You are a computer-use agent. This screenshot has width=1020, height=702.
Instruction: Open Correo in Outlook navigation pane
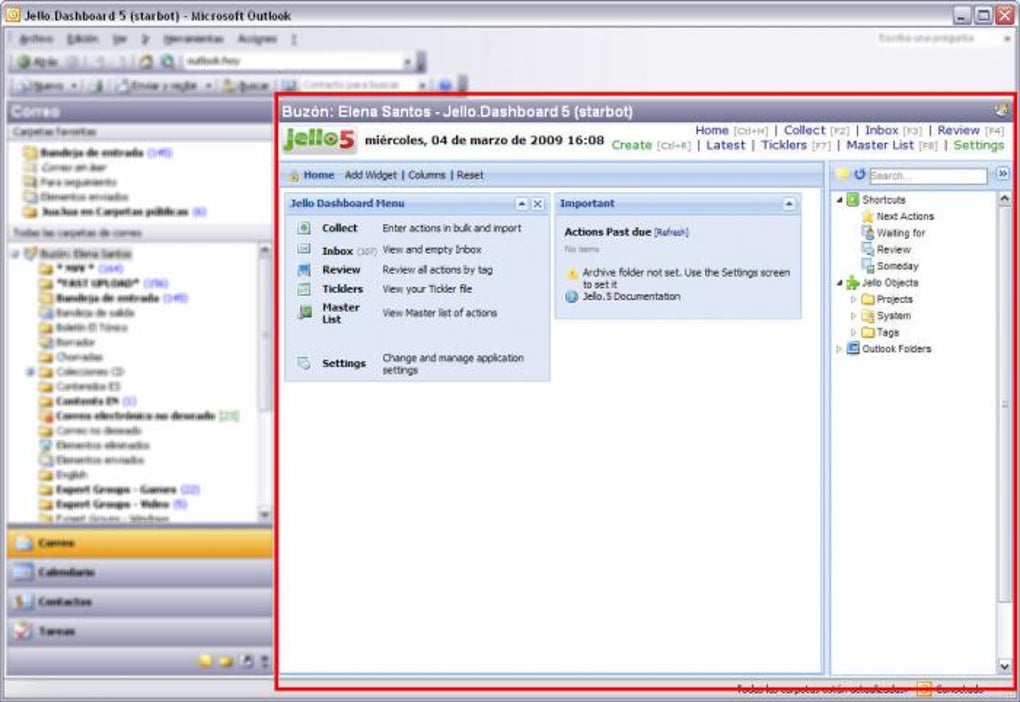click(140, 543)
